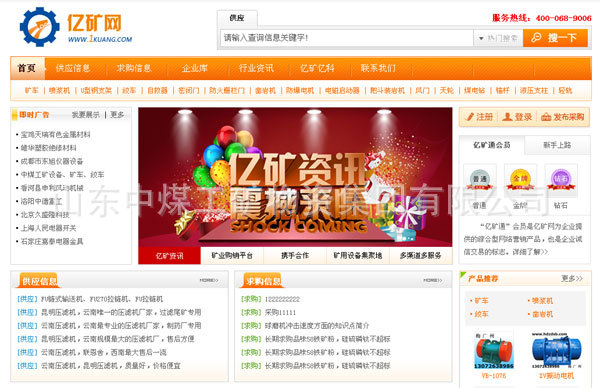This screenshot has width=600, height=388.
Task: Click the 登录 button
Action: tap(517, 117)
